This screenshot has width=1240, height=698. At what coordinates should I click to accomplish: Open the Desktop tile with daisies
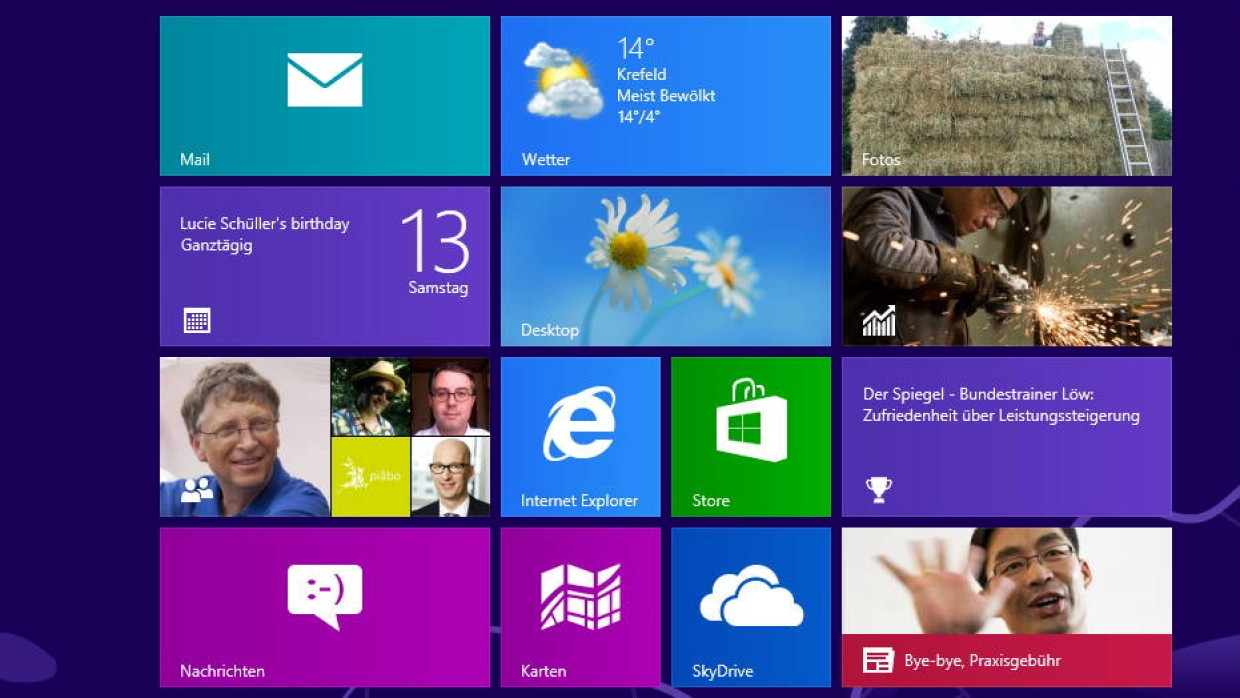click(x=665, y=266)
